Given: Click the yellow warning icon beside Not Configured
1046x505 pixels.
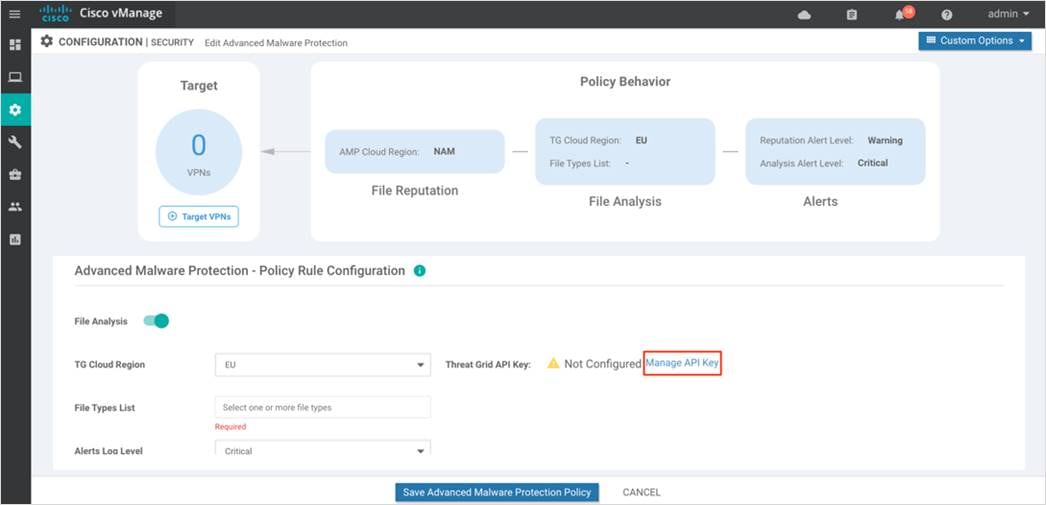Looking at the screenshot, I should click(x=553, y=364).
